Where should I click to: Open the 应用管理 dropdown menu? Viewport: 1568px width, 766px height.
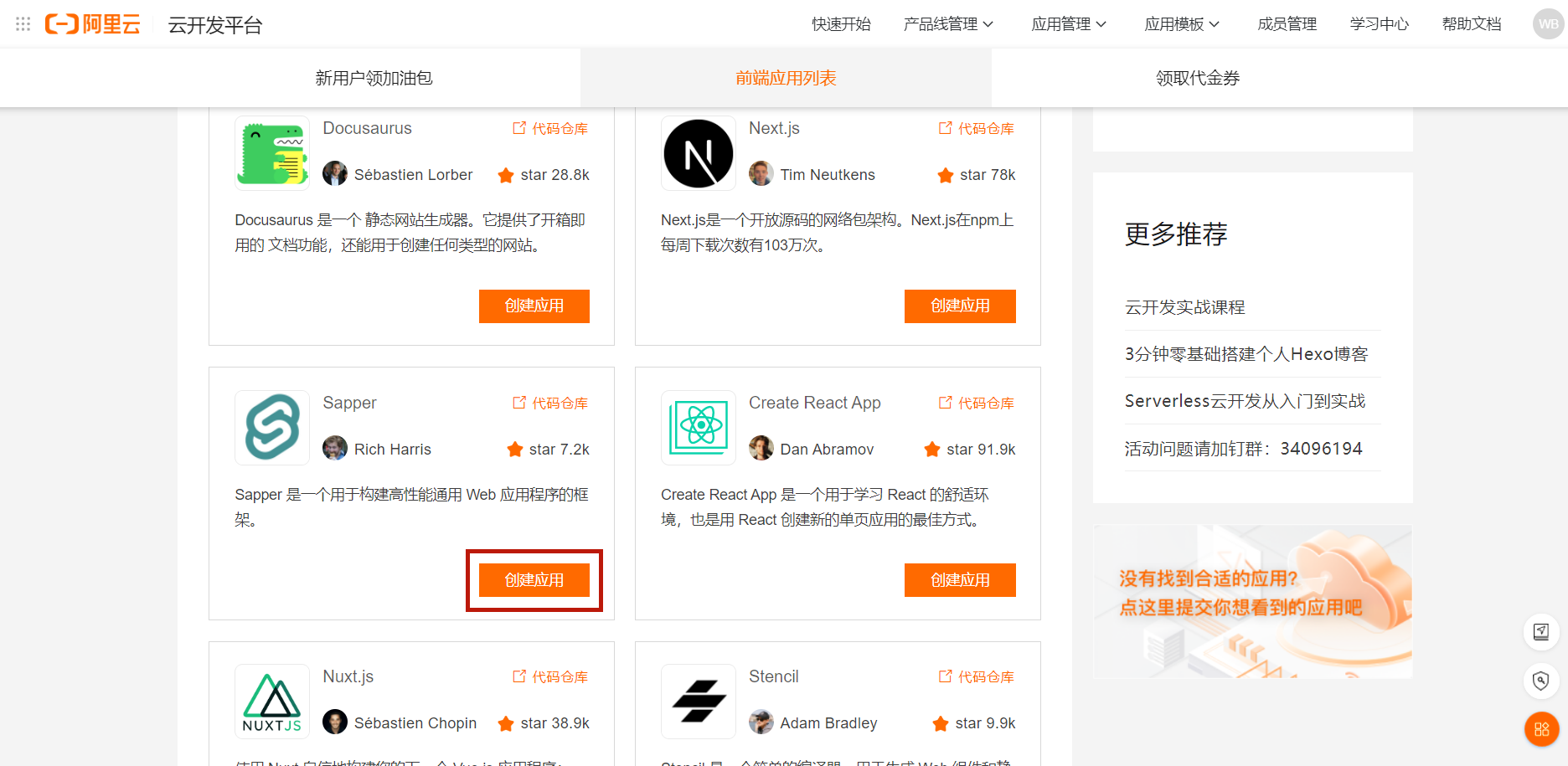tap(1070, 24)
